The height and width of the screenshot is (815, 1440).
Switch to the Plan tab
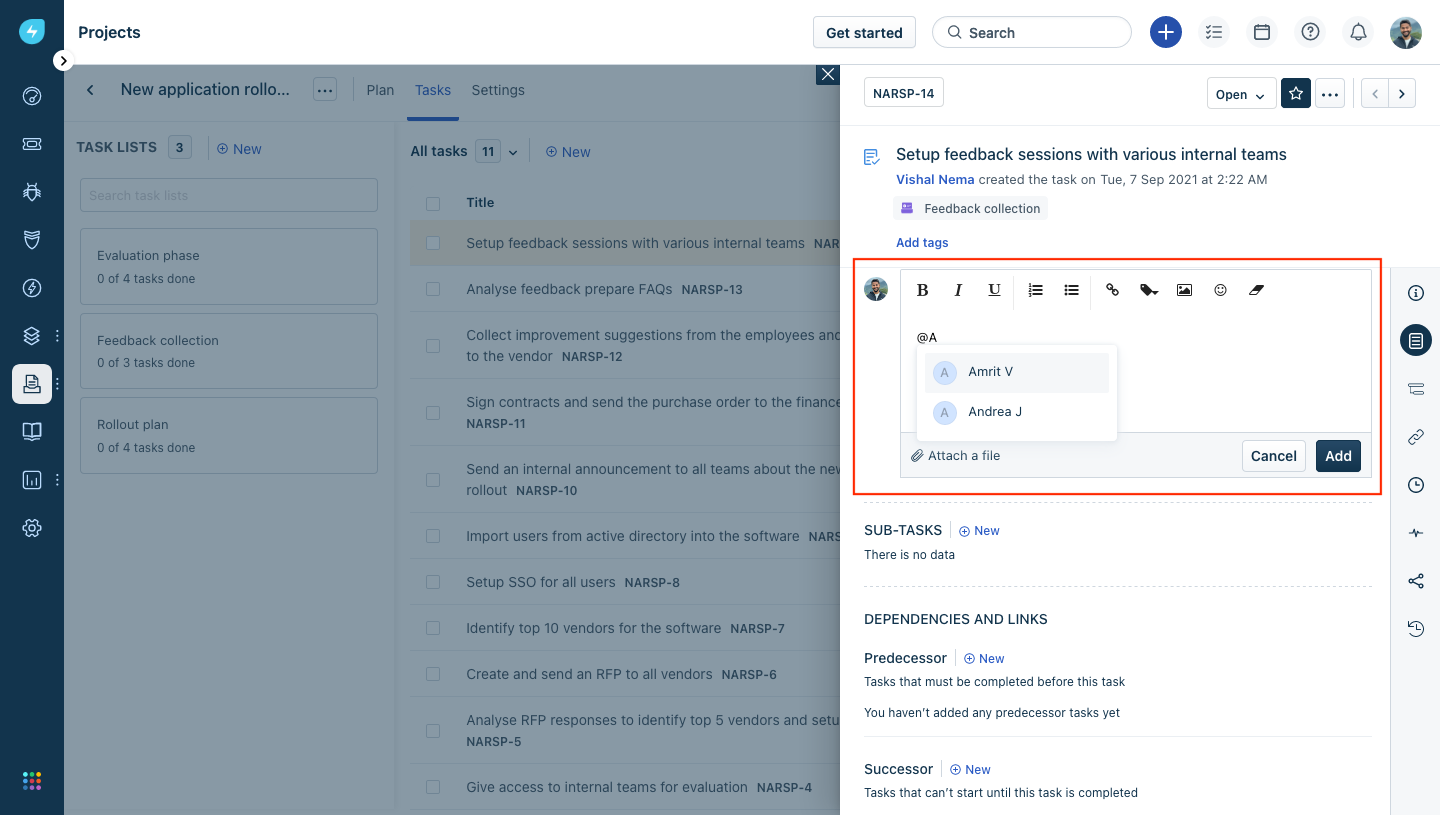[x=380, y=90]
